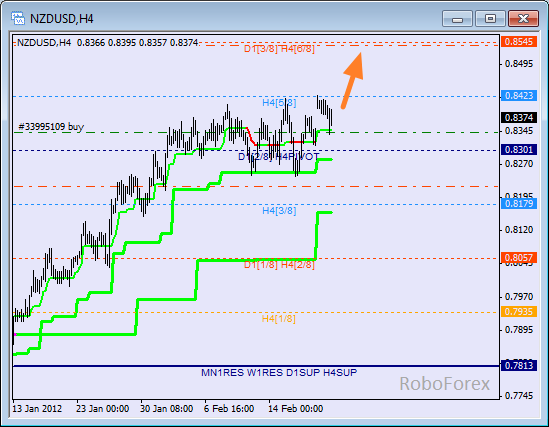549x427 pixels.
Task: Click the NZDUSD,H4 chart window icon
Action: click(18, 18)
